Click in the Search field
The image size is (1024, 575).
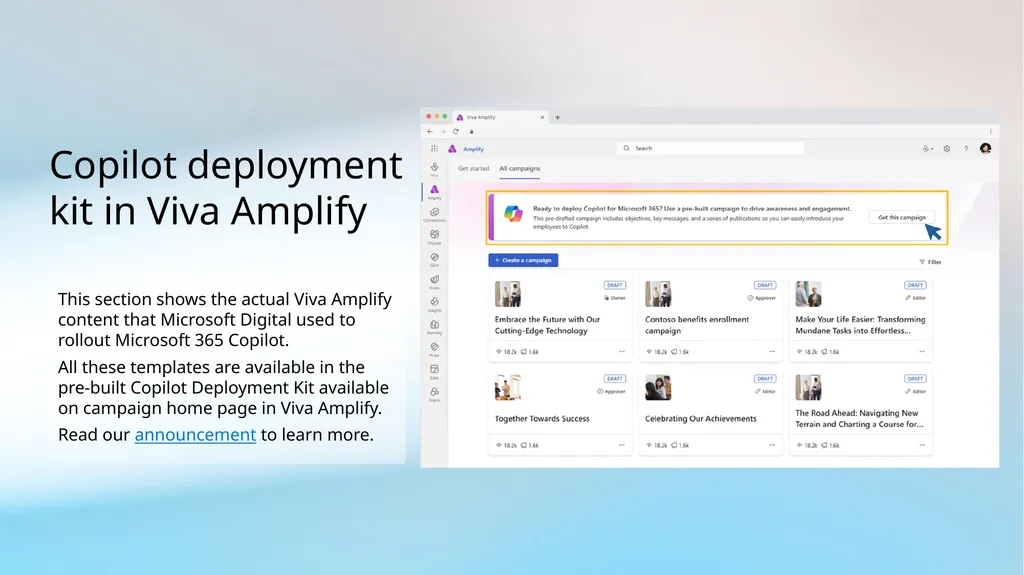[x=710, y=148]
